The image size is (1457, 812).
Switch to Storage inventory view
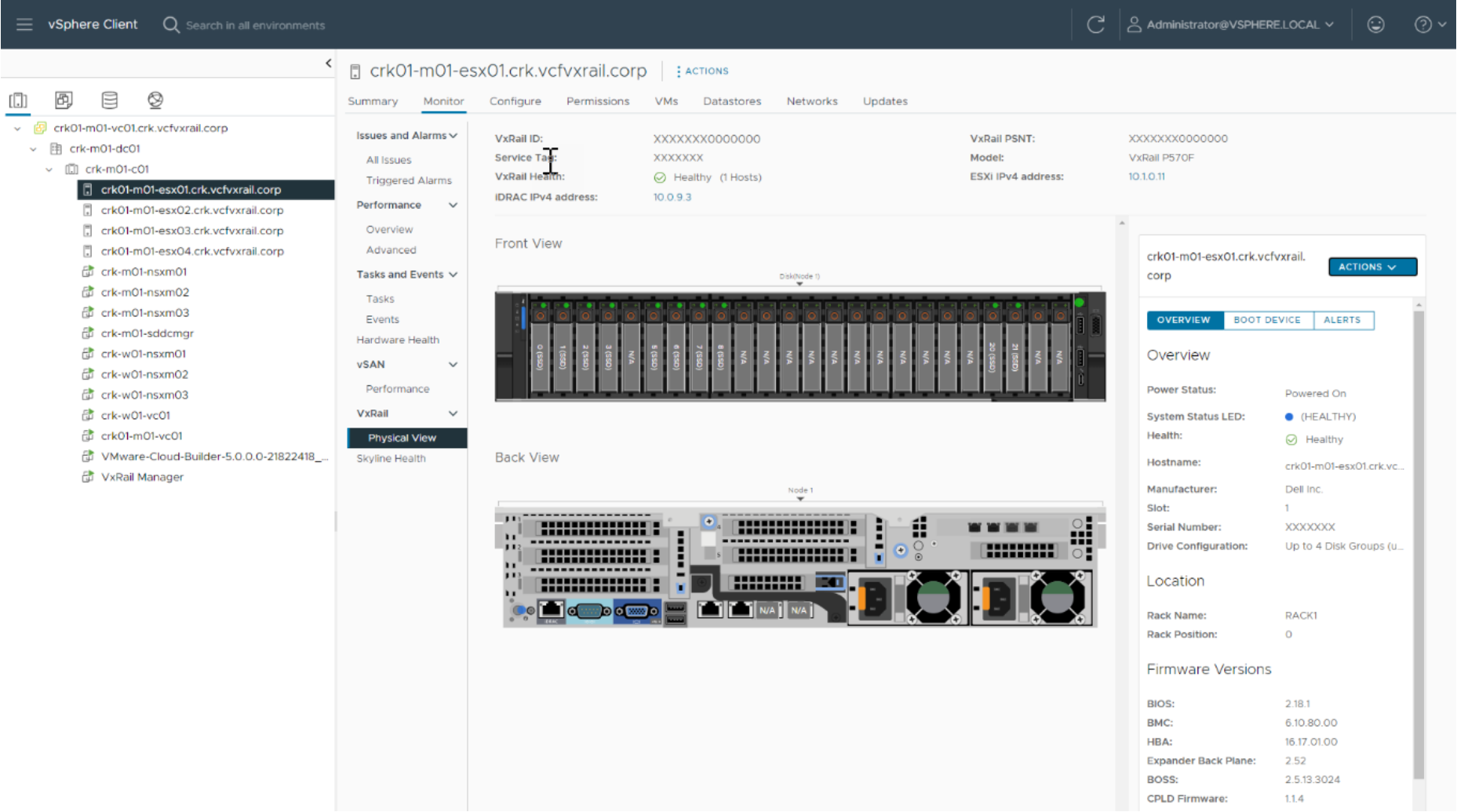(110, 100)
